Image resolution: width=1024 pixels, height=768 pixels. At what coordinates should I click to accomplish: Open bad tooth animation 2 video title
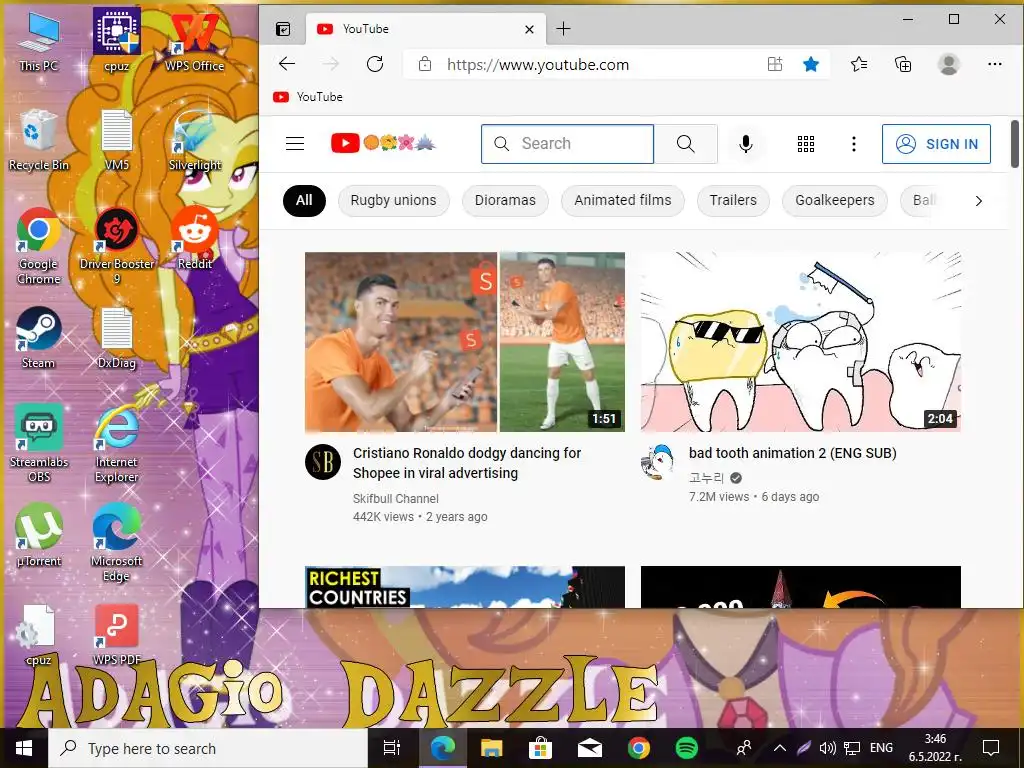[x=792, y=453]
